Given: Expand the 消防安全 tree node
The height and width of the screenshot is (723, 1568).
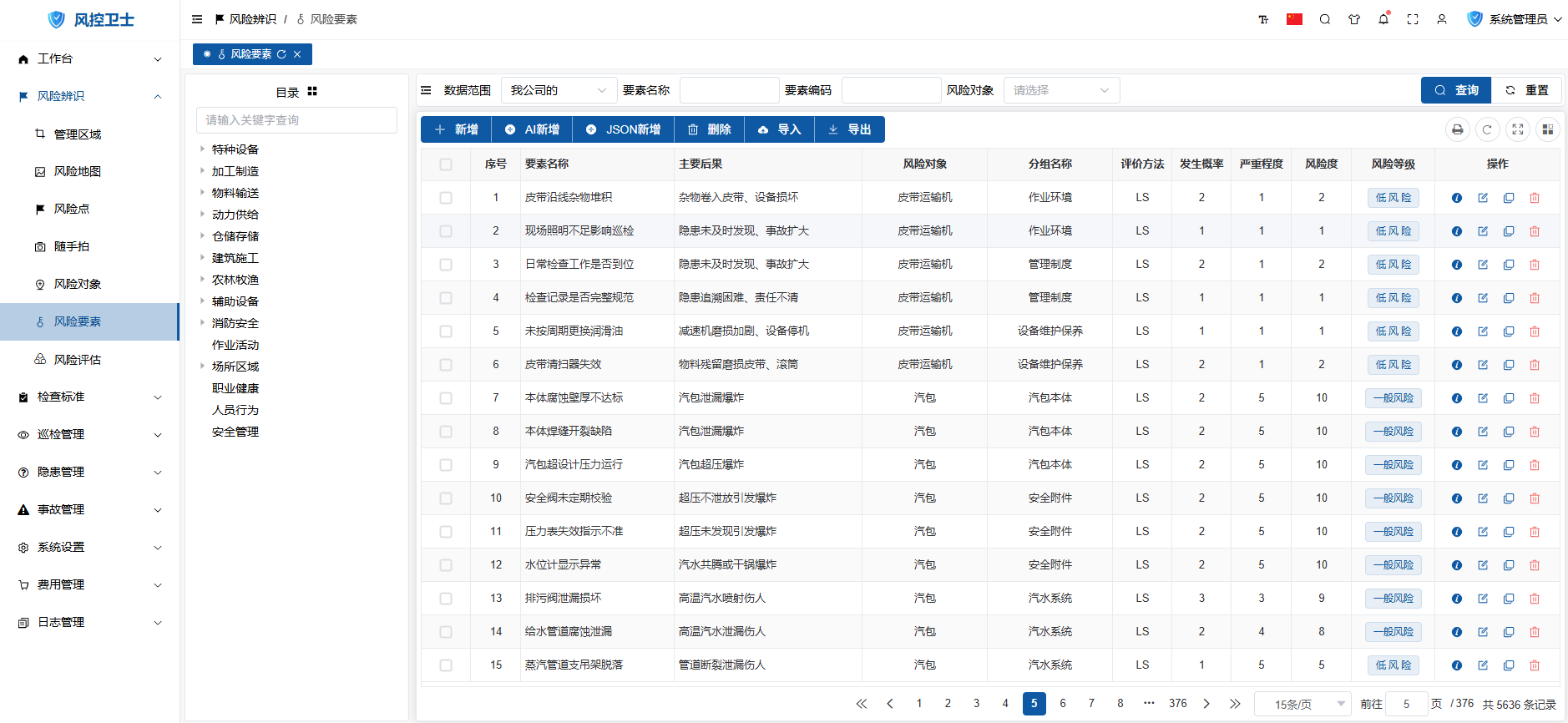Looking at the screenshot, I should 202,322.
